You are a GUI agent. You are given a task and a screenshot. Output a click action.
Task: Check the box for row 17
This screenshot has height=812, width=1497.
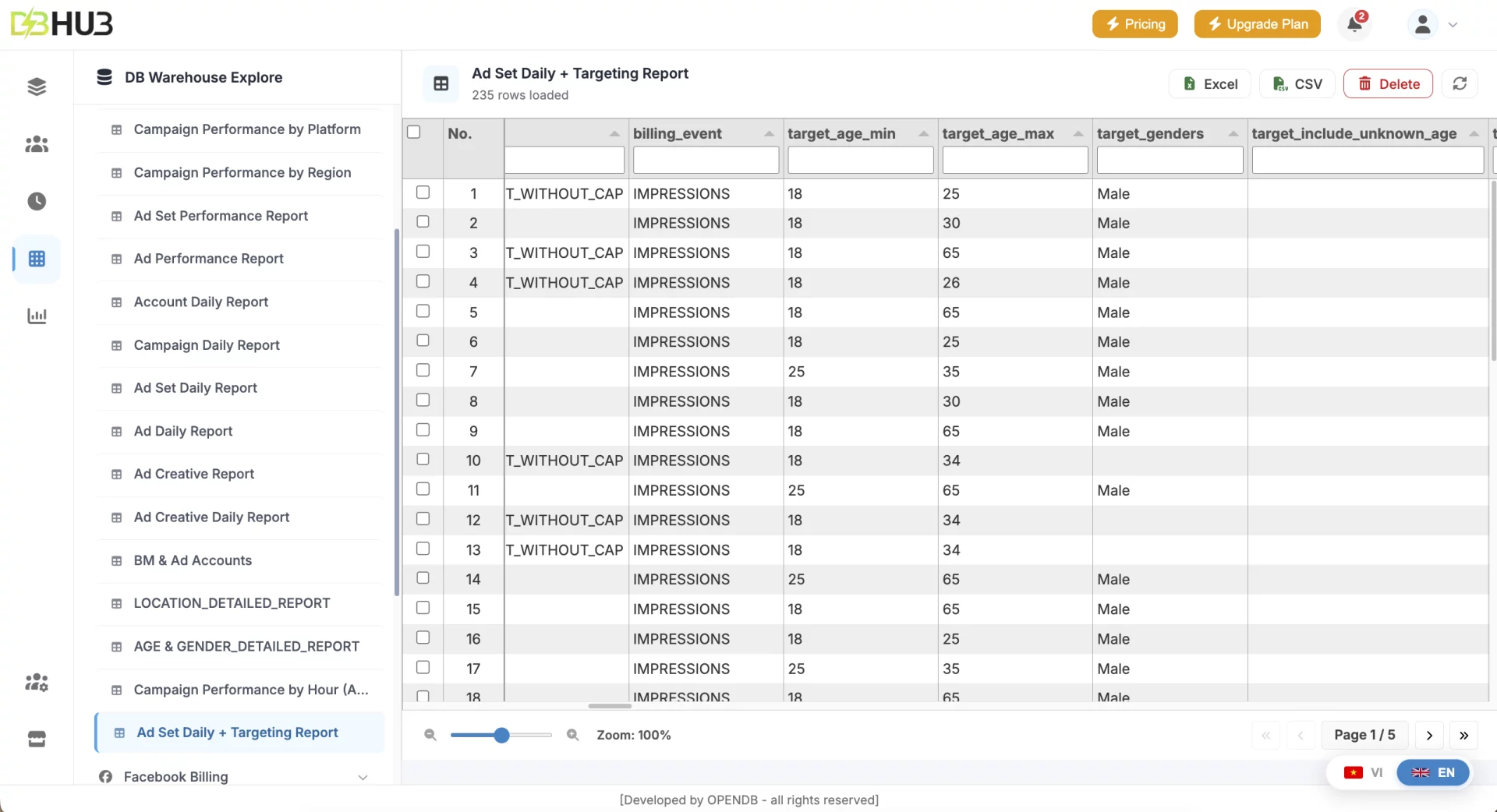tap(423, 667)
